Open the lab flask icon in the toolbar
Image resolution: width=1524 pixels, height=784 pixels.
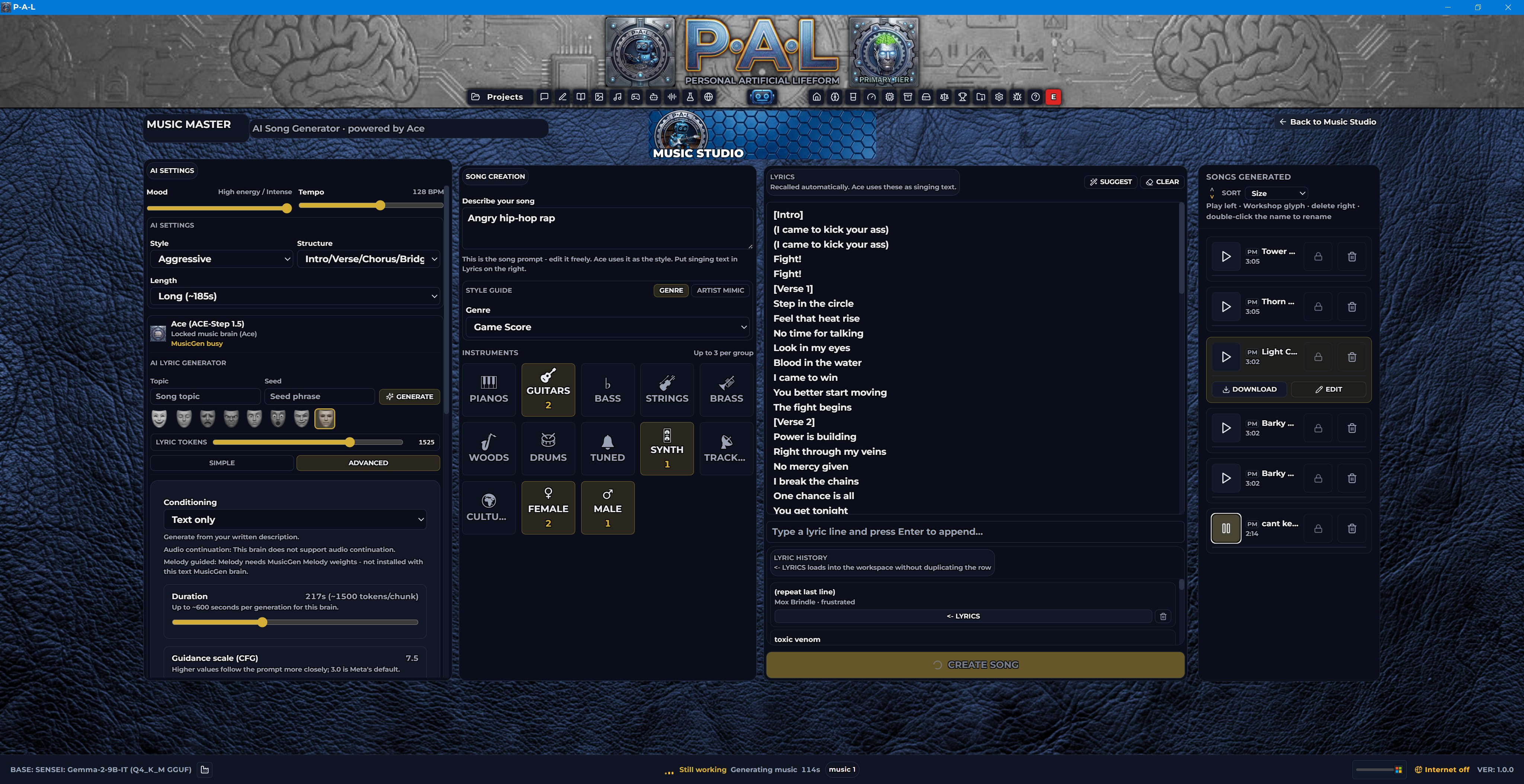coord(690,97)
